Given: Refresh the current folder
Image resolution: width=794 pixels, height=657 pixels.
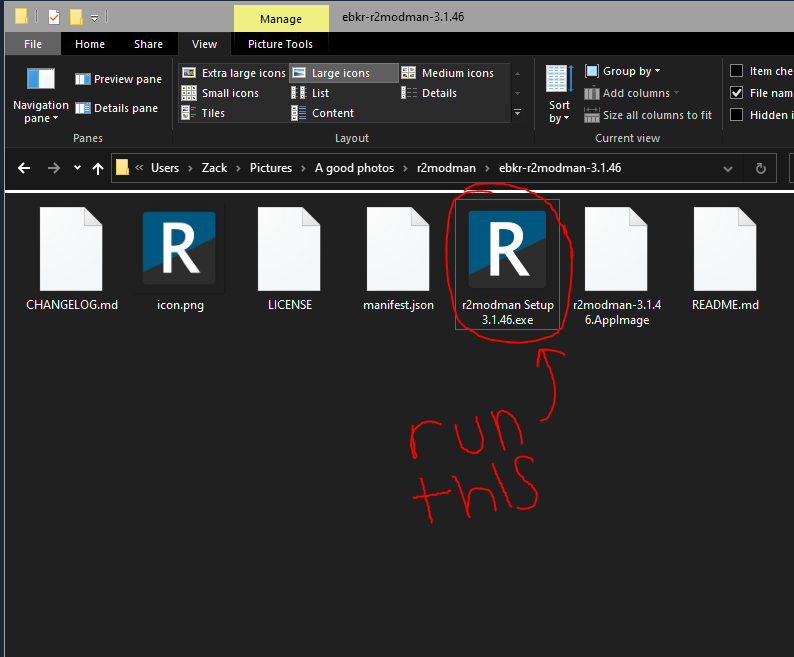Looking at the screenshot, I should pos(761,168).
